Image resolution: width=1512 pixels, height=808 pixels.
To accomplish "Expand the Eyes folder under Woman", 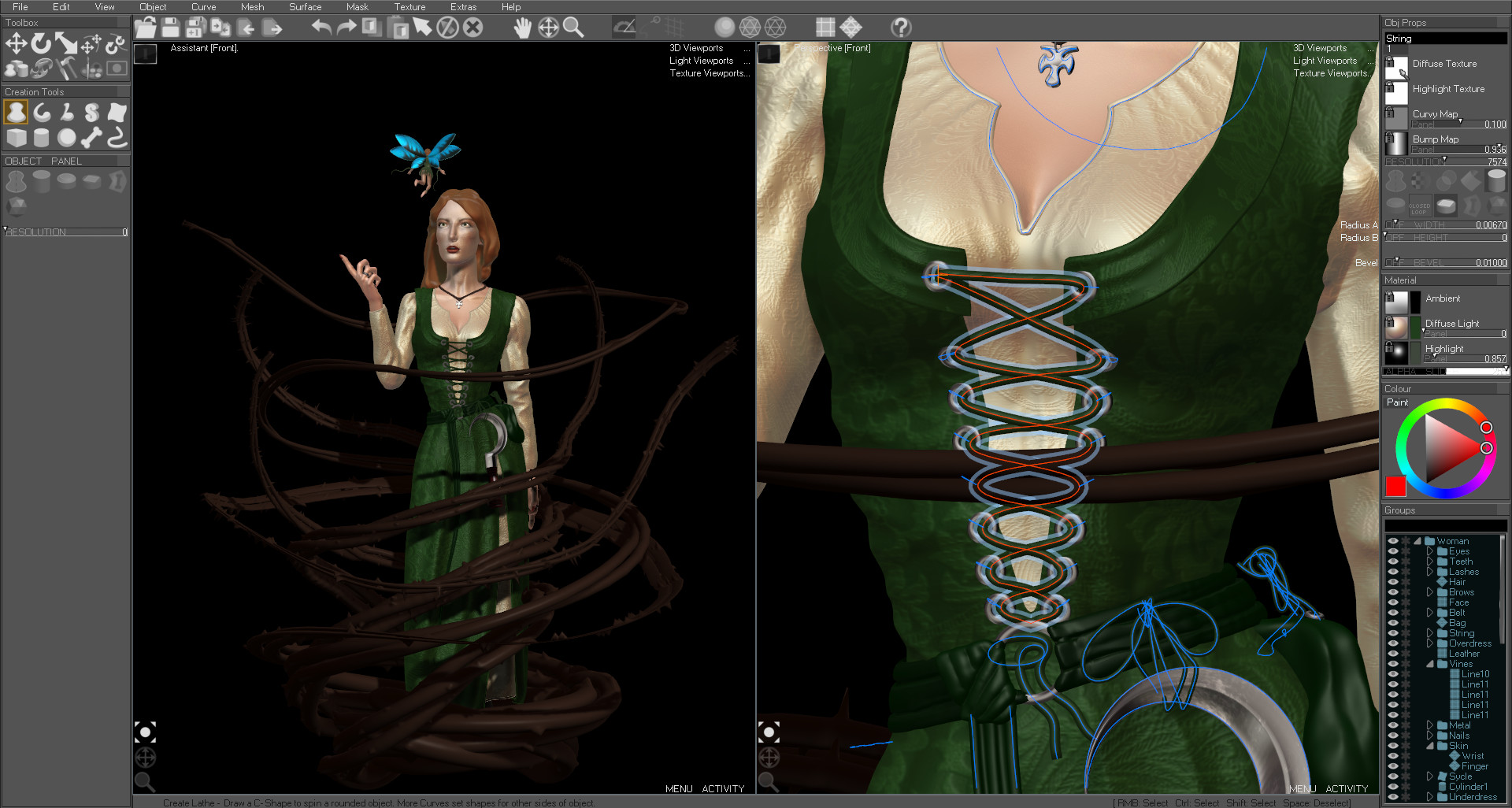I will pyautogui.click(x=1429, y=551).
